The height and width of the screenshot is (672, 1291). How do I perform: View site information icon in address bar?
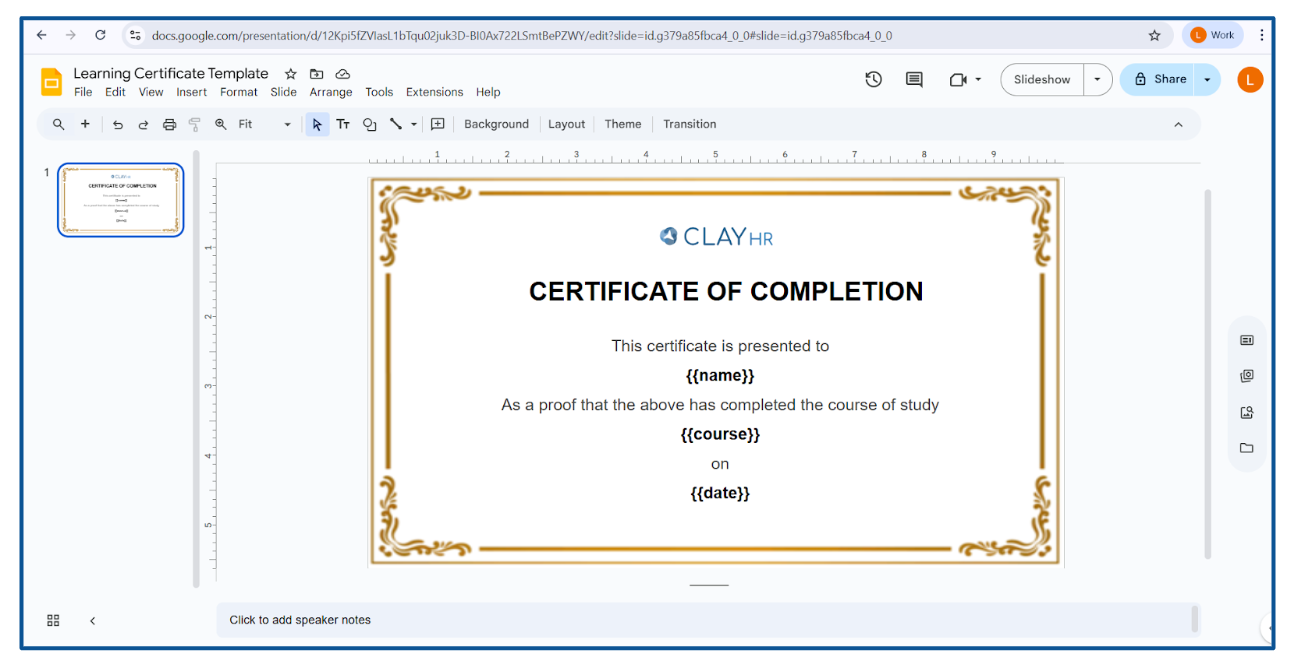coord(136,35)
